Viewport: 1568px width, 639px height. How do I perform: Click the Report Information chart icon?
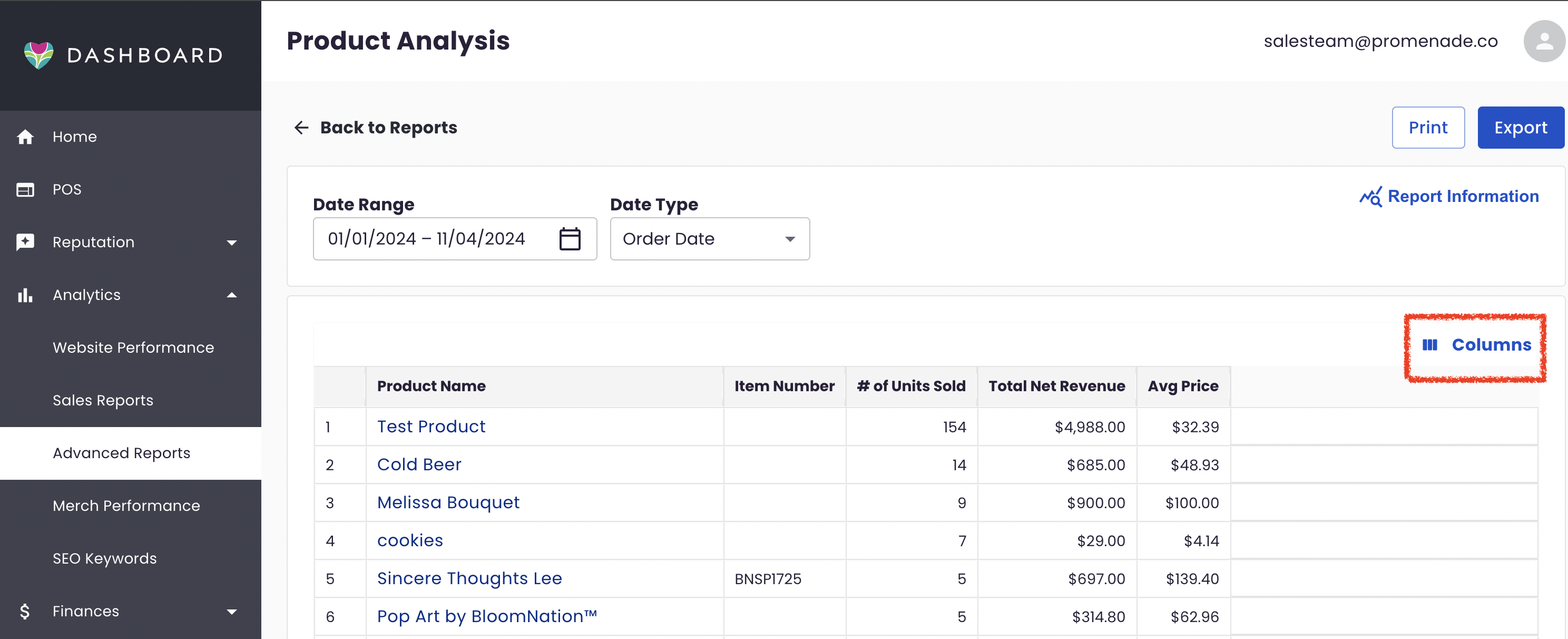1371,197
